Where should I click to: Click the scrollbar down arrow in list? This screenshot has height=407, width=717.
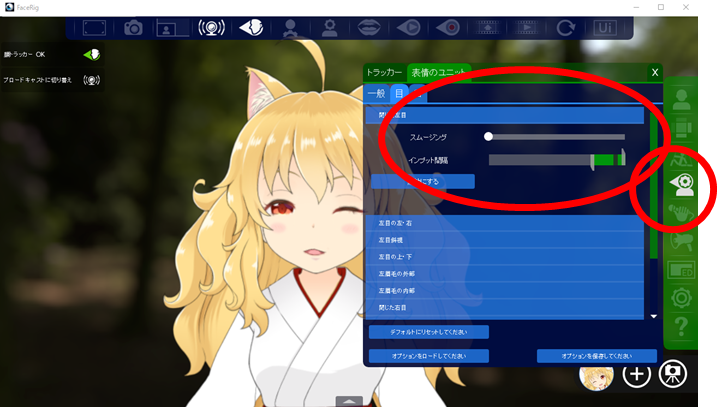coord(654,316)
